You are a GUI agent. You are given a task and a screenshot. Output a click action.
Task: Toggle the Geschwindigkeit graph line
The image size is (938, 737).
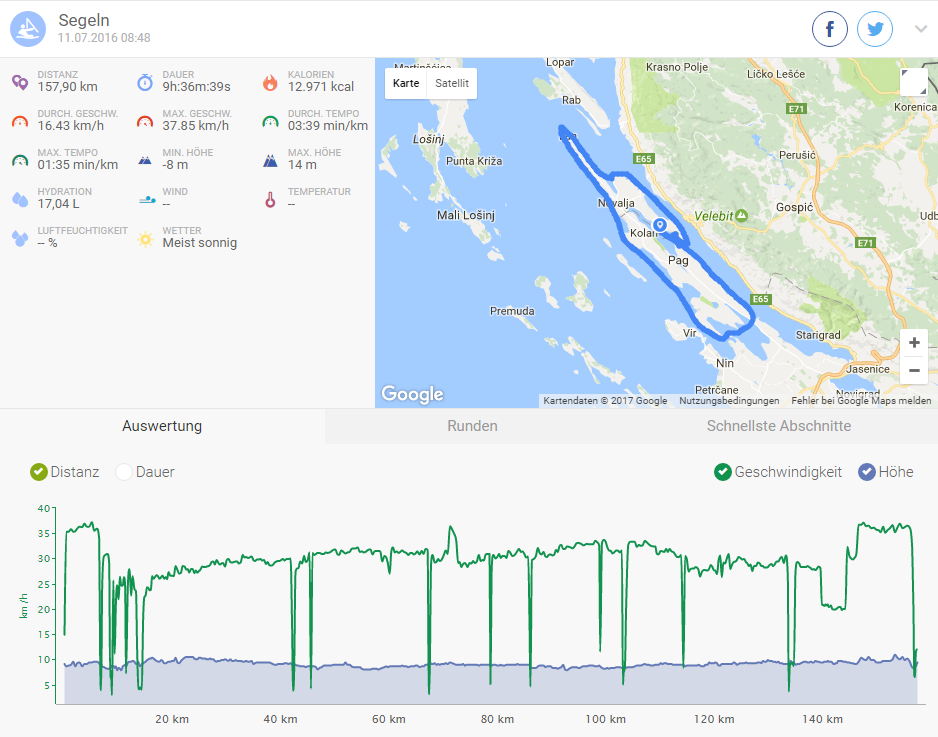(723, 472)
